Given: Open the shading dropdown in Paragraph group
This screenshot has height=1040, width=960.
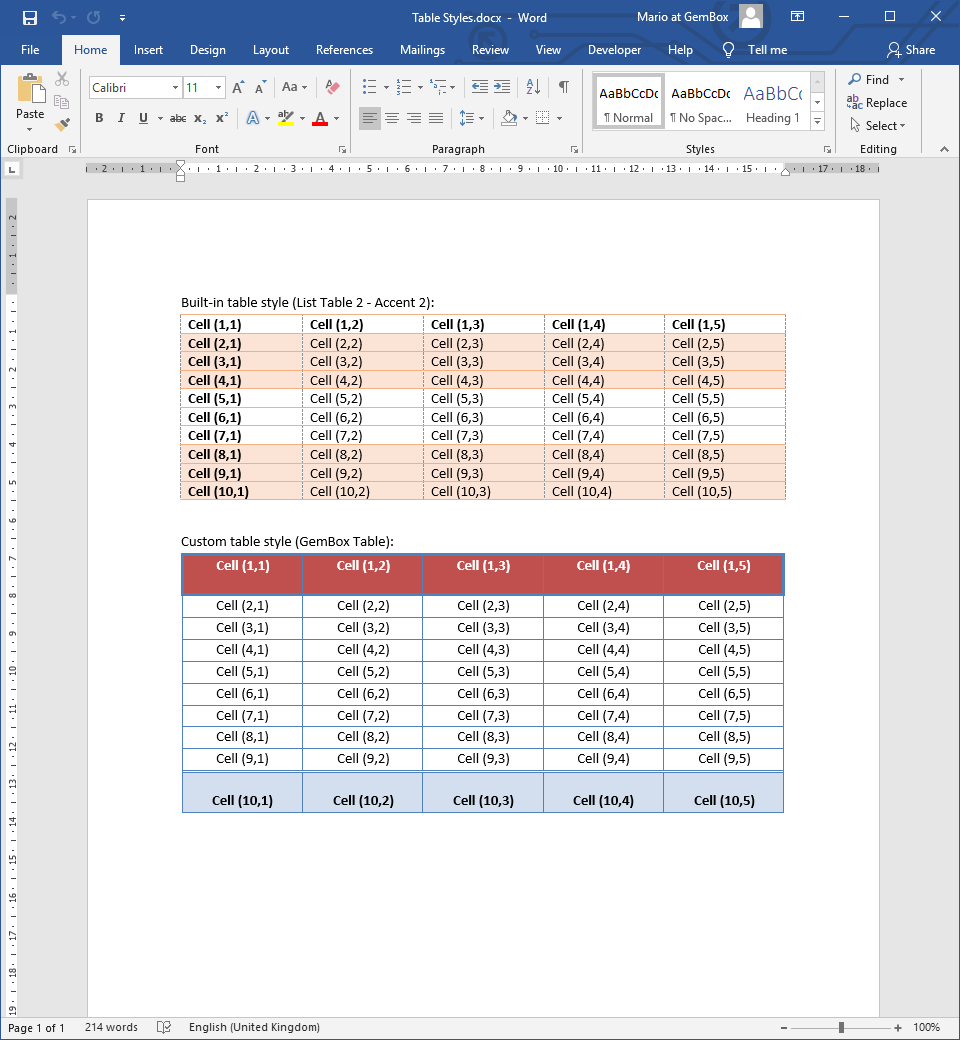Looking at the screenshot, I should point(513,118).
